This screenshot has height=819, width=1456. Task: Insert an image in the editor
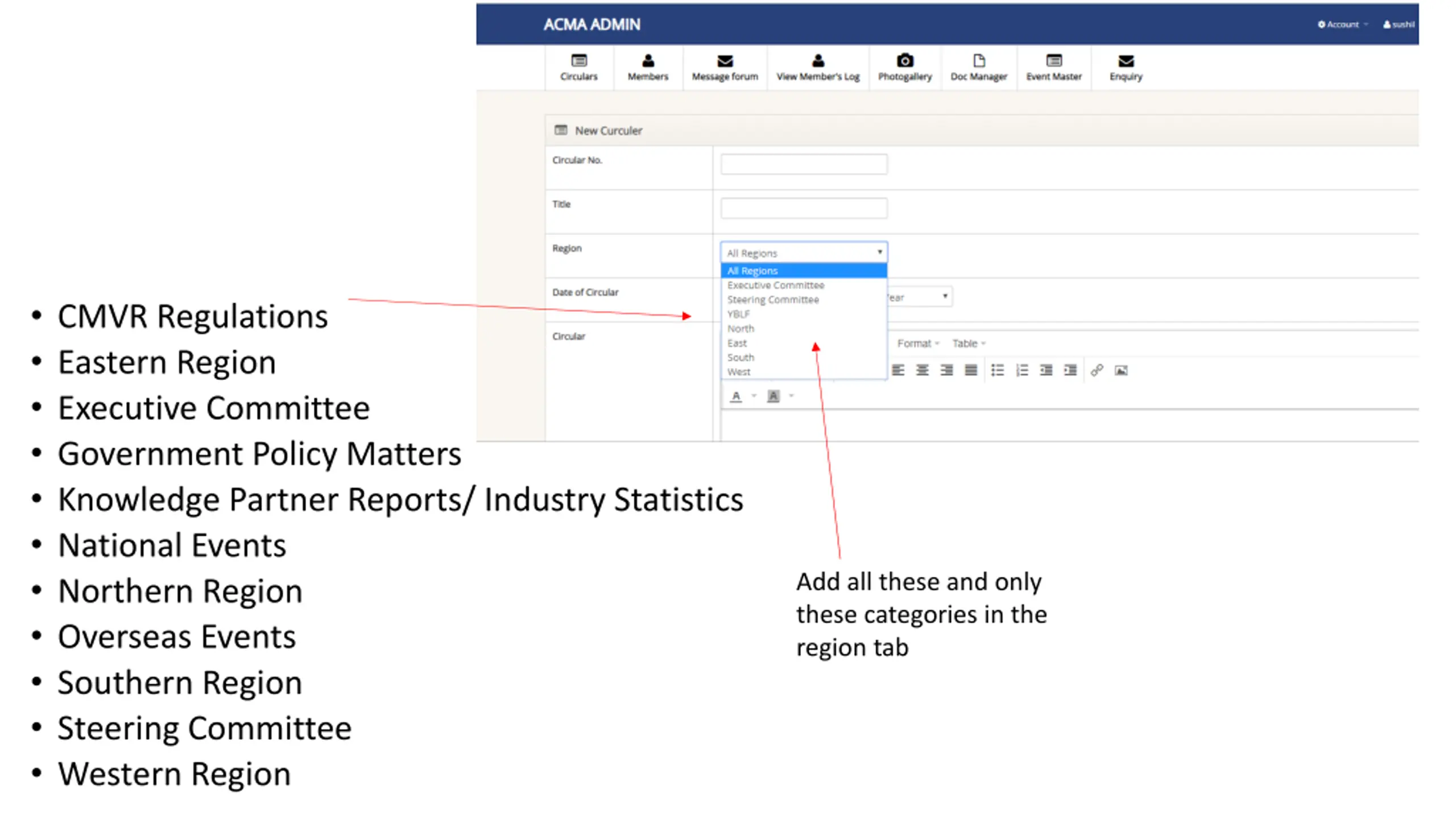[x=1121, y=370]
